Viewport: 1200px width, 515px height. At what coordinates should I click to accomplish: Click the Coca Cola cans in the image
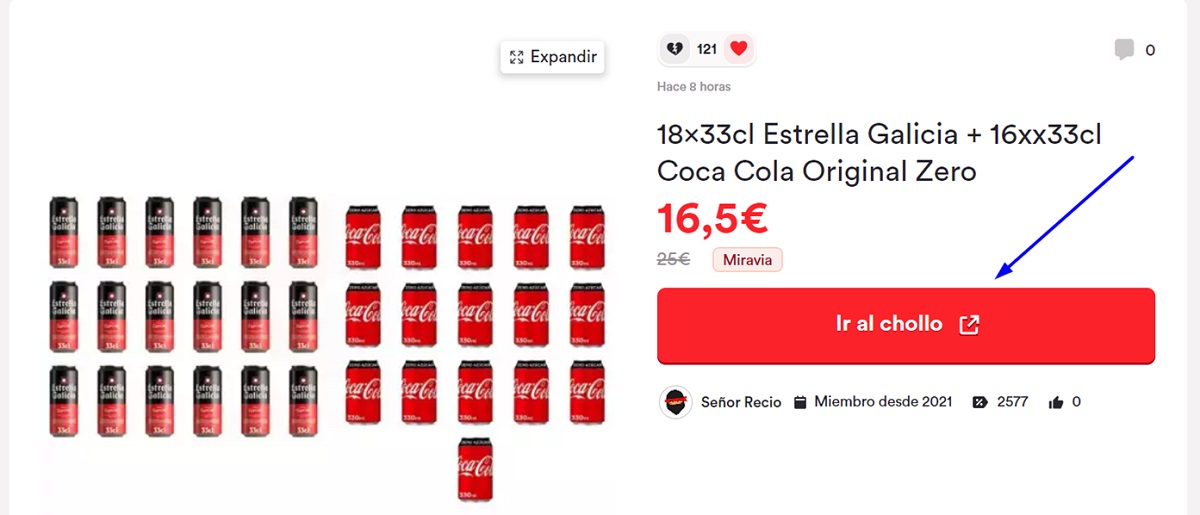(475, 320)
